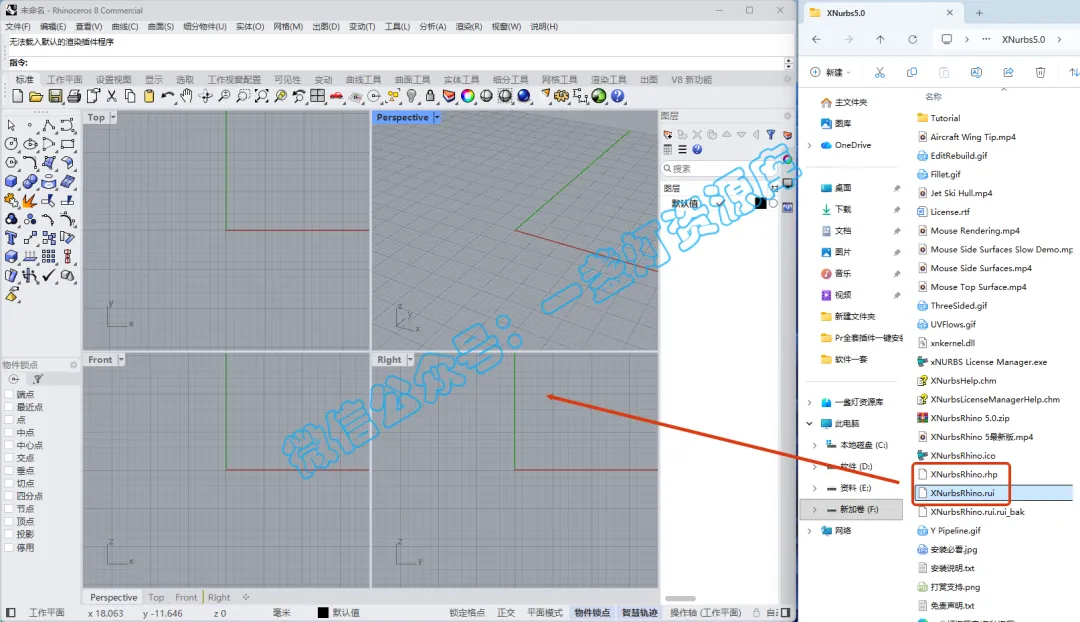Viewport: 1080px width, 622px height.
Task: Toggle the 中点 (Mid) osnap checkbox
Action: coord(9,433)
